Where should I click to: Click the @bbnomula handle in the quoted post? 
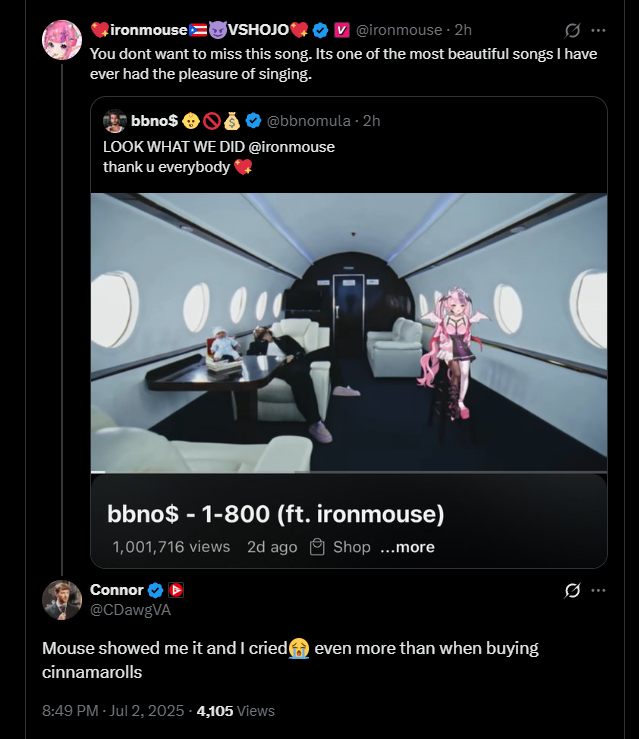coord(308,121)
